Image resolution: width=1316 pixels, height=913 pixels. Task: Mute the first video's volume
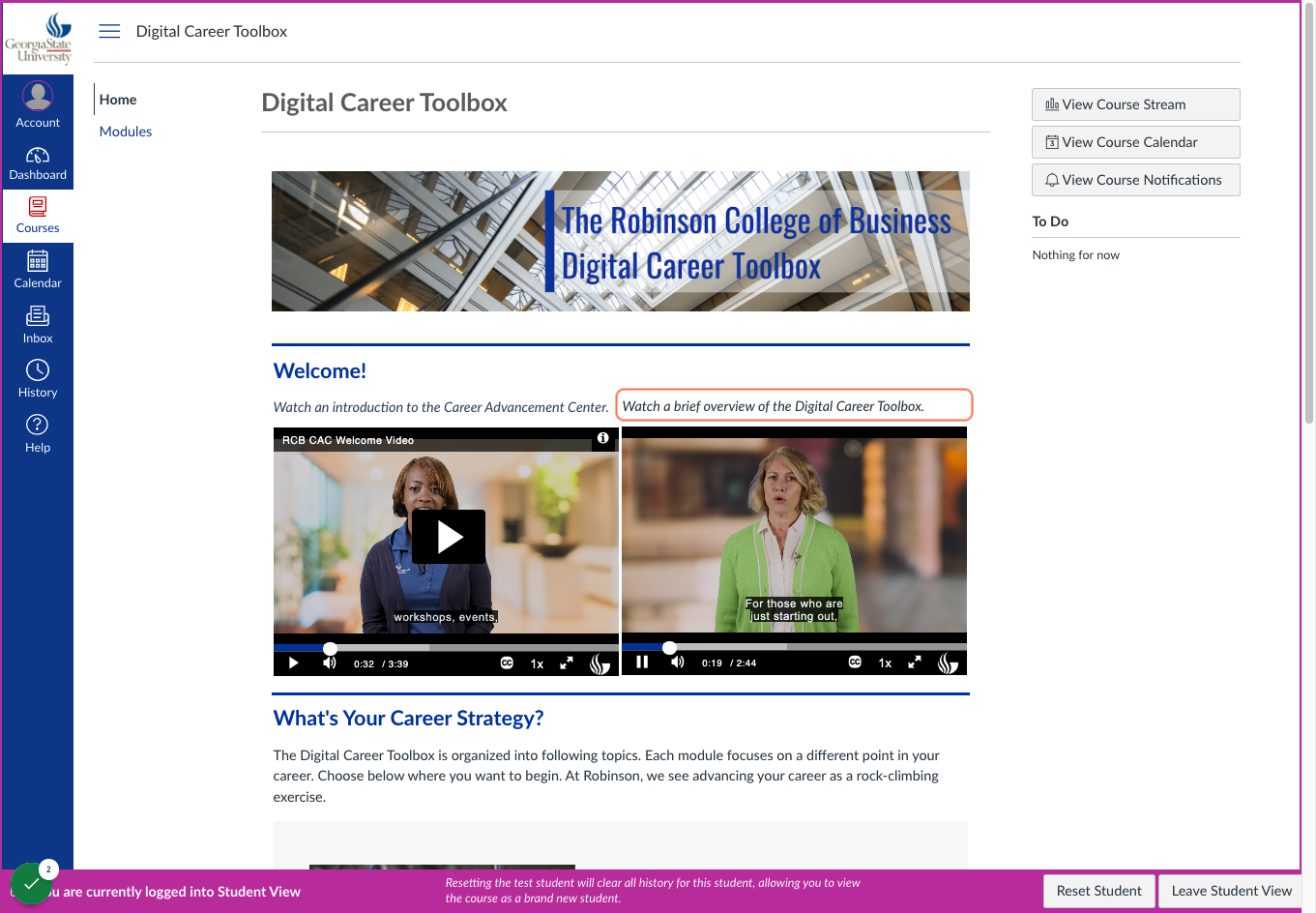pos(330,663)
